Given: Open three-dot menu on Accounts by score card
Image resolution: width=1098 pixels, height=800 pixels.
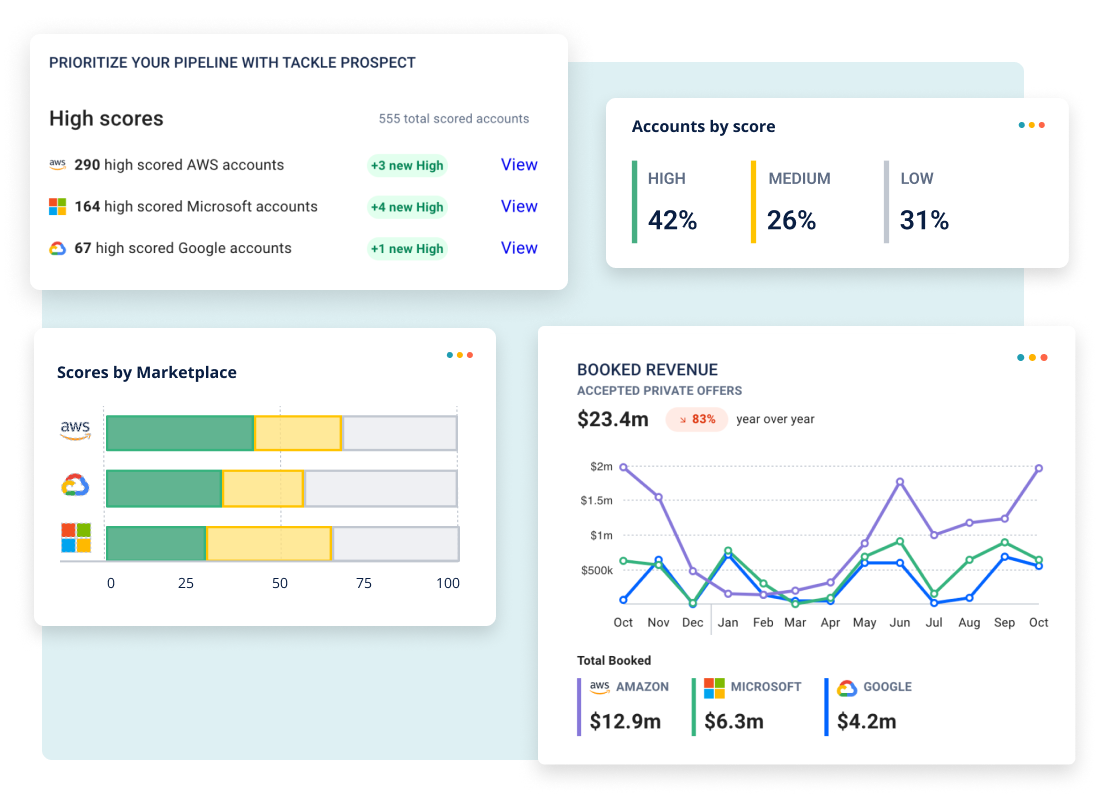Looking at the screenshot, I should coord(1031,125).
